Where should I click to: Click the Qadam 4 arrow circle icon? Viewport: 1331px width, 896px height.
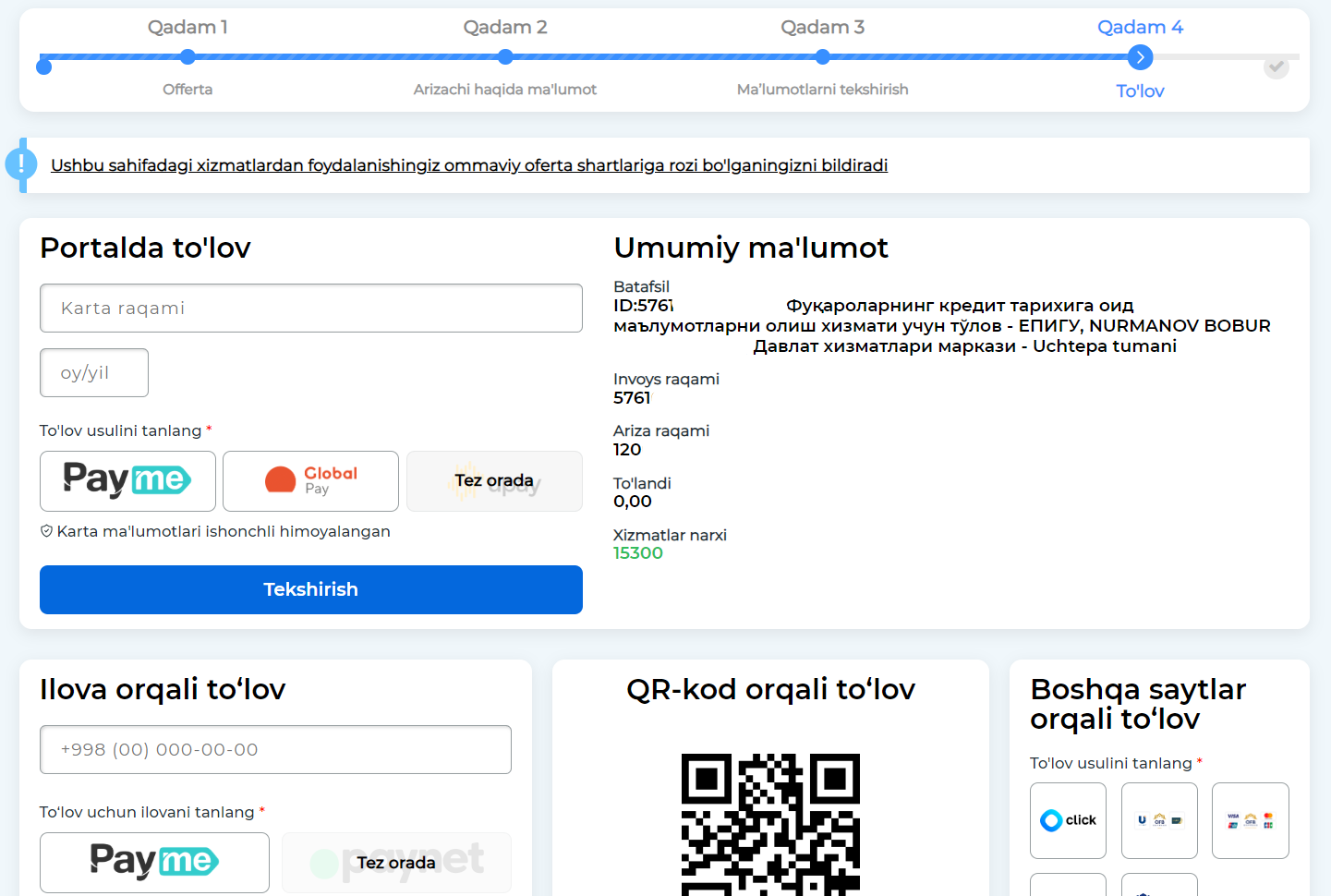coord(1140,57)
